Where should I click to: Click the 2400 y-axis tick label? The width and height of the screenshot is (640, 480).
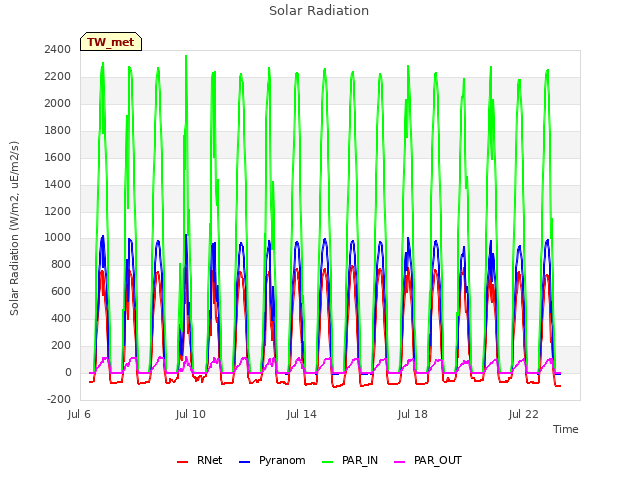pos(58,49)
